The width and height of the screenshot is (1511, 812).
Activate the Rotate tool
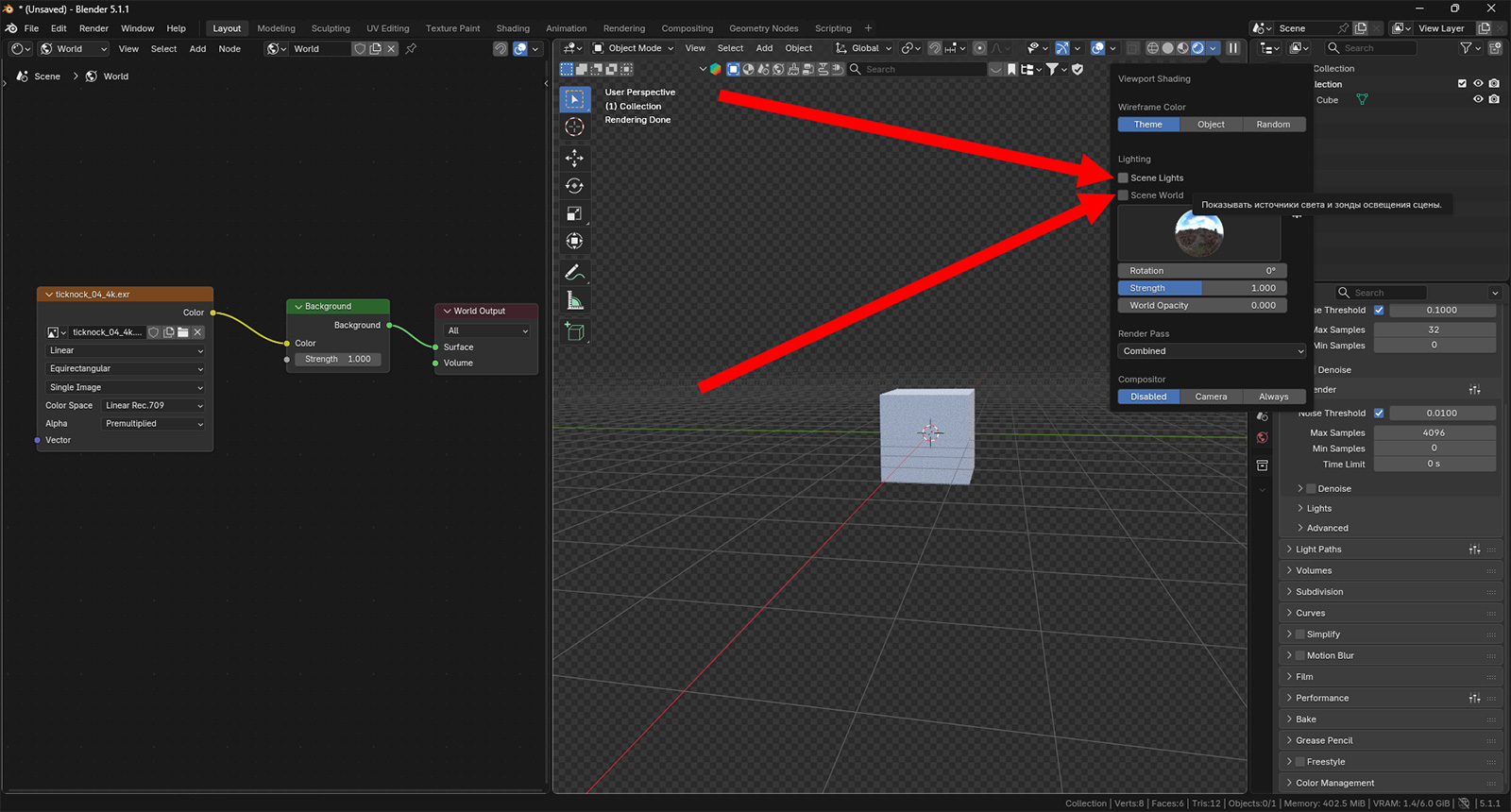pos(574,186)
